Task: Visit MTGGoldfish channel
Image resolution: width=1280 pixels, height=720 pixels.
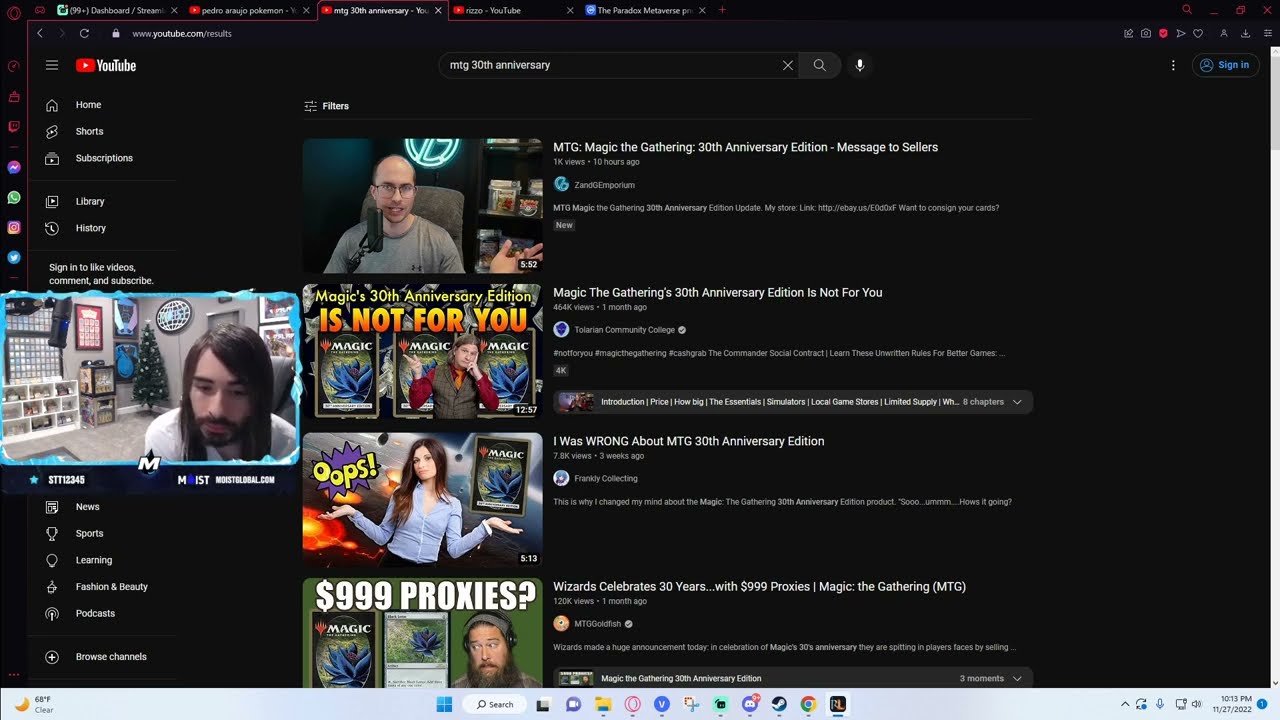Action: pos(597,624)
